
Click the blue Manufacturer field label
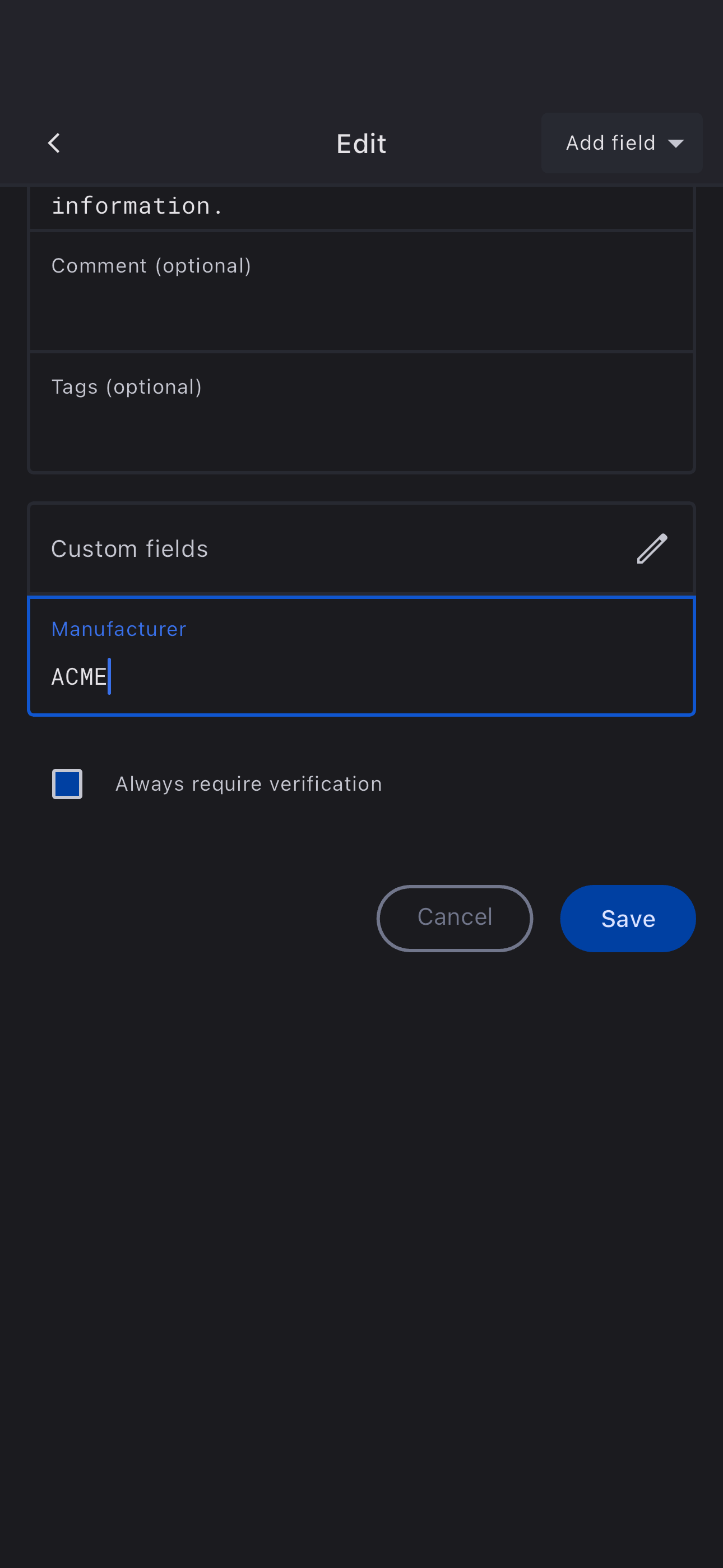click(x=119, y=629)
